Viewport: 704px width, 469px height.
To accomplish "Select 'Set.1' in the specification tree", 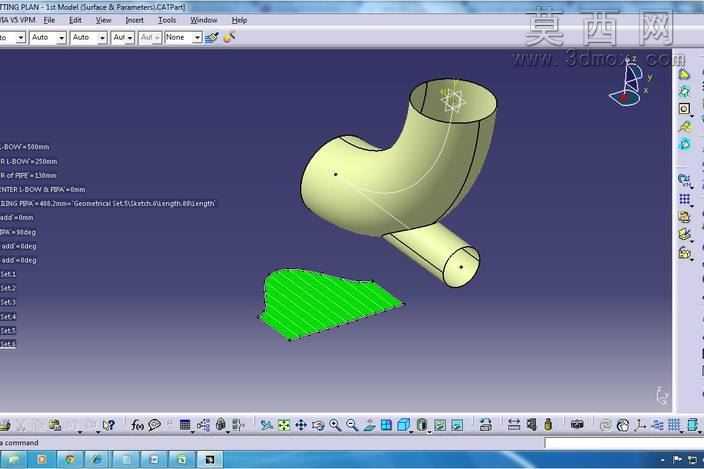I will [x=8, y=274].
